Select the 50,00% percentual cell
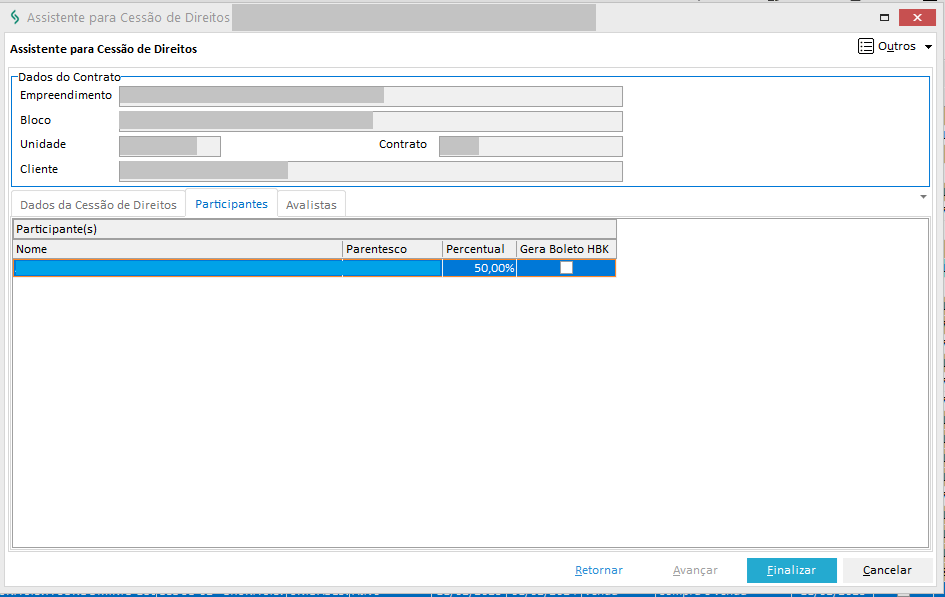Viewport: 945px width, 597px height. tap(479, 268)
